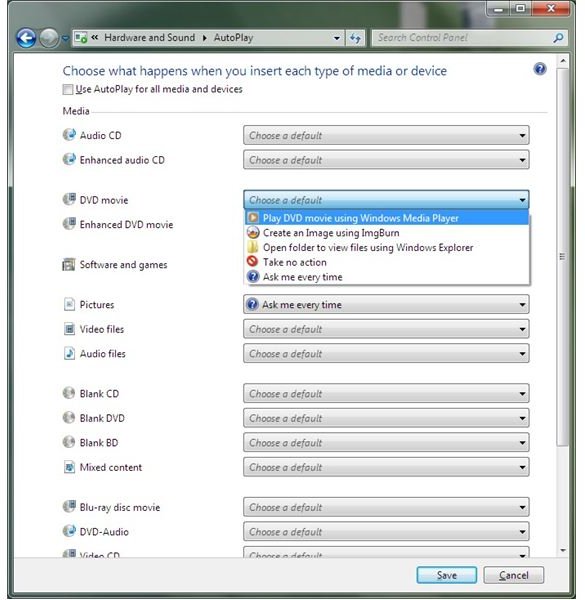
Task: Open the Blu-ray disc movie dropdown
Action: click(x=386, y=507)
